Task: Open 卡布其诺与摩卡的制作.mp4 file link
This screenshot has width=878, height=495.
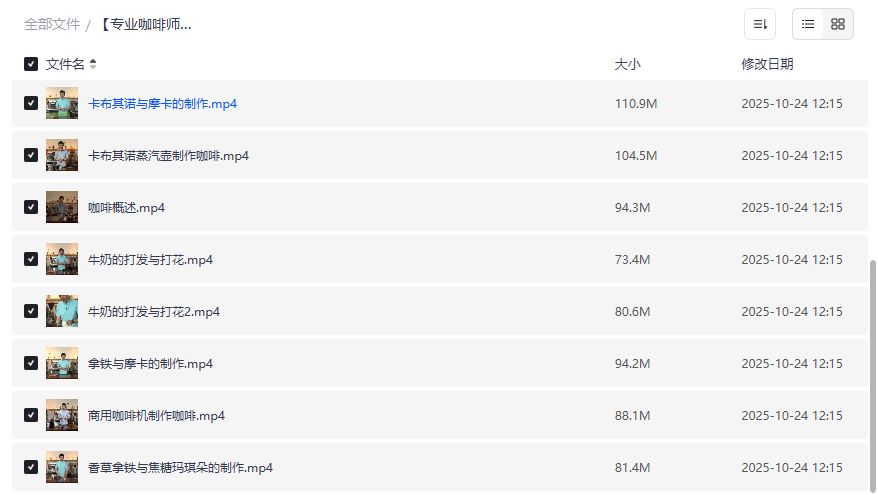Action: tap(162, 104)
